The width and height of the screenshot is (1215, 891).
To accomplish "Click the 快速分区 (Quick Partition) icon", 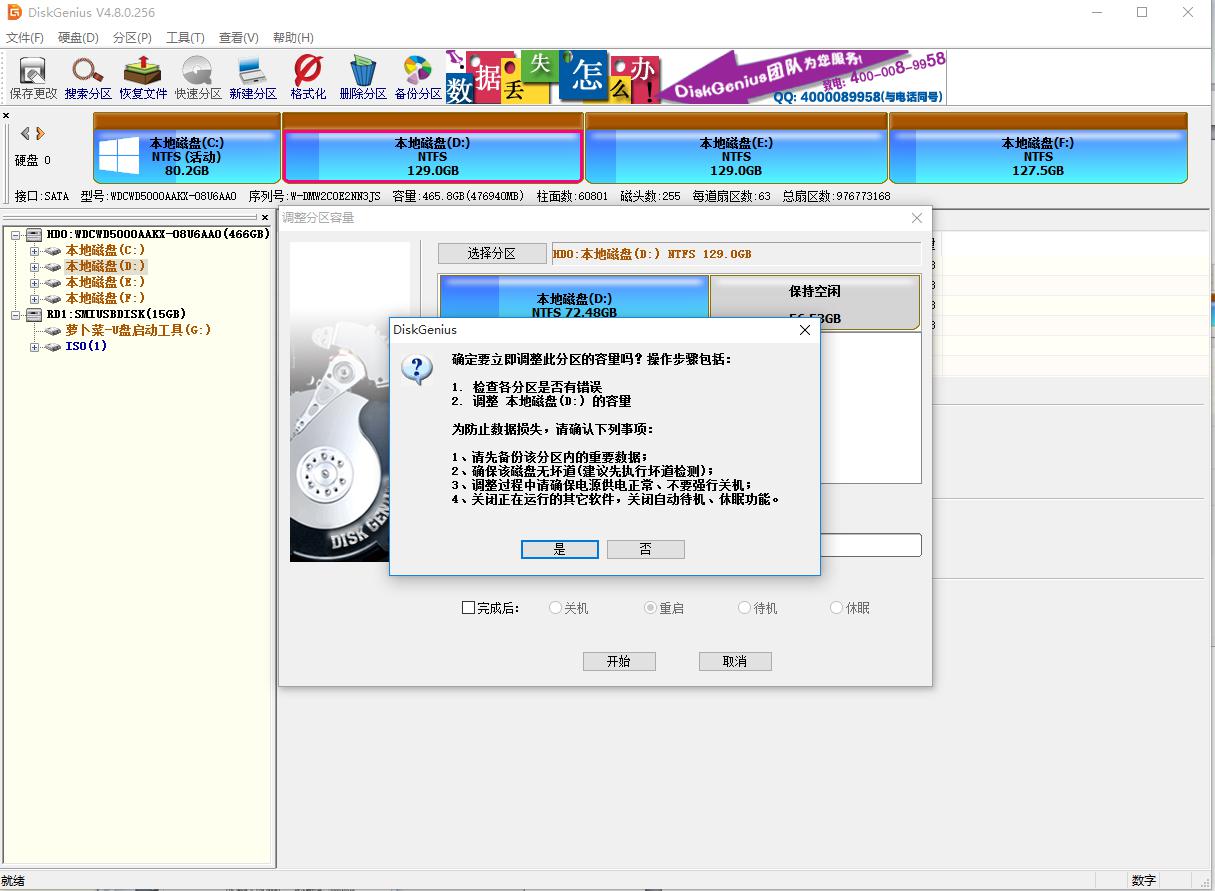I will (197, 77).
